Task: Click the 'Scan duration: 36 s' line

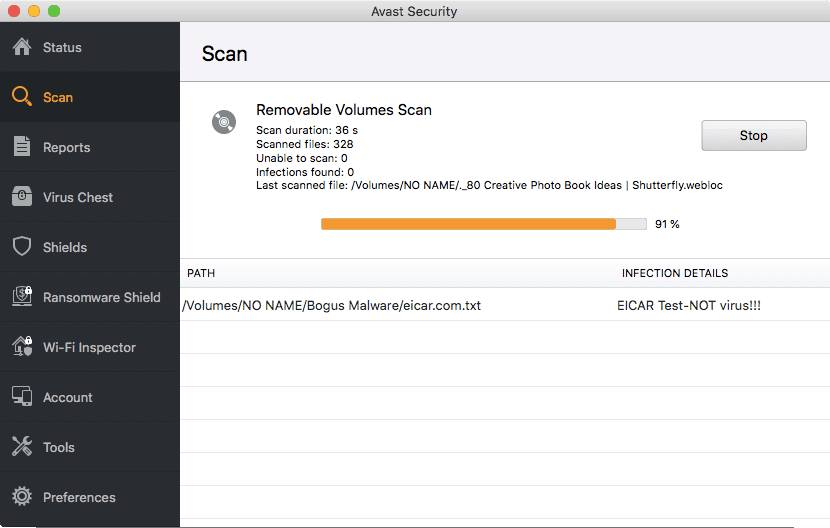Action: pos(307,130)
